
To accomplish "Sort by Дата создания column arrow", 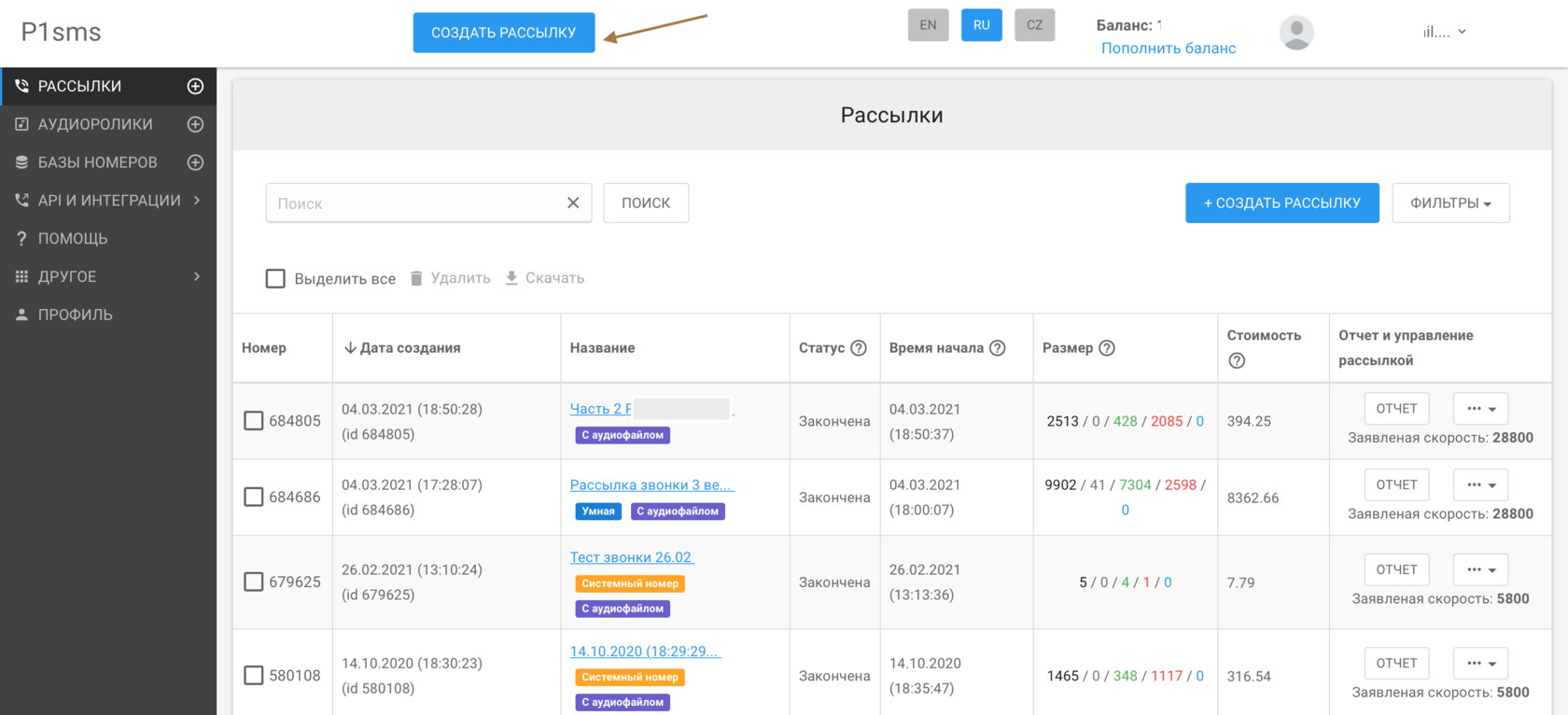I will tap(350, 348).
